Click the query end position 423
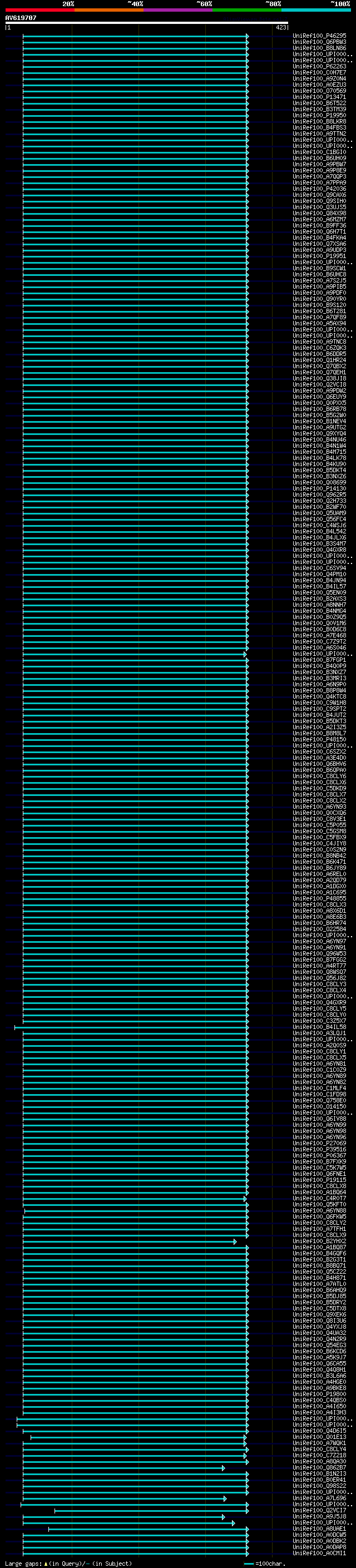 pyautogui.click(x=280, y=27)
